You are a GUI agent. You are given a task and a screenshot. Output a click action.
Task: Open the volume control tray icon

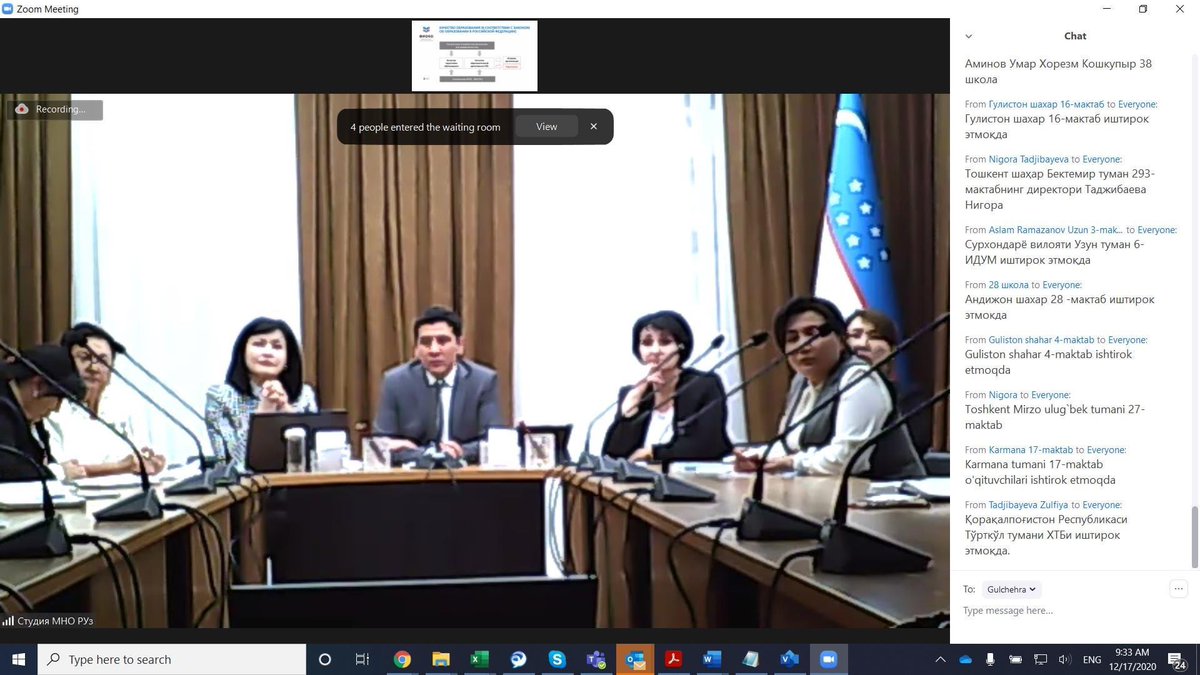click(1064, 660)
